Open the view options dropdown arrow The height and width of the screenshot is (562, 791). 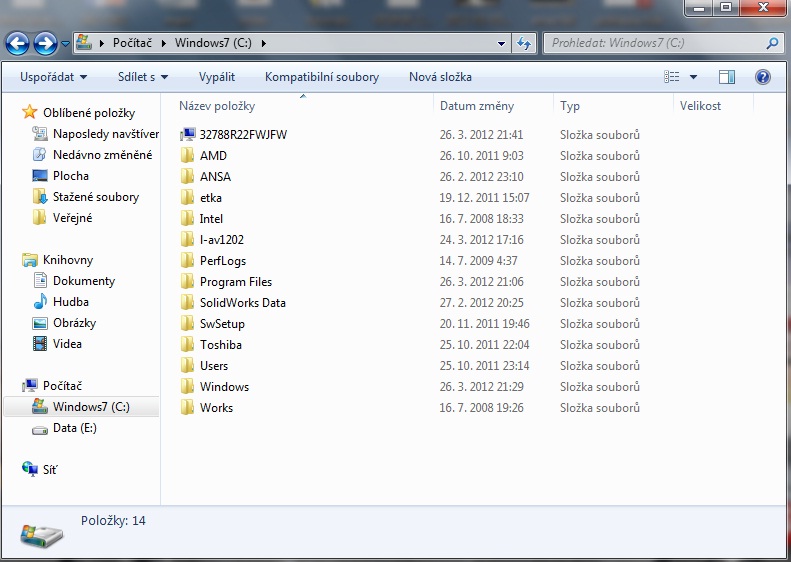pyautogui.click(x=693, y=77)
